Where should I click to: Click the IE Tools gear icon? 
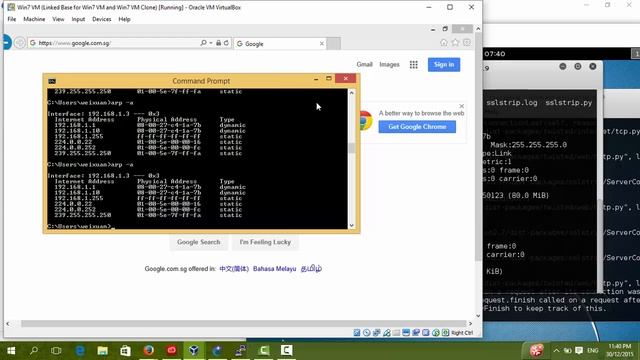coord(467,42)
